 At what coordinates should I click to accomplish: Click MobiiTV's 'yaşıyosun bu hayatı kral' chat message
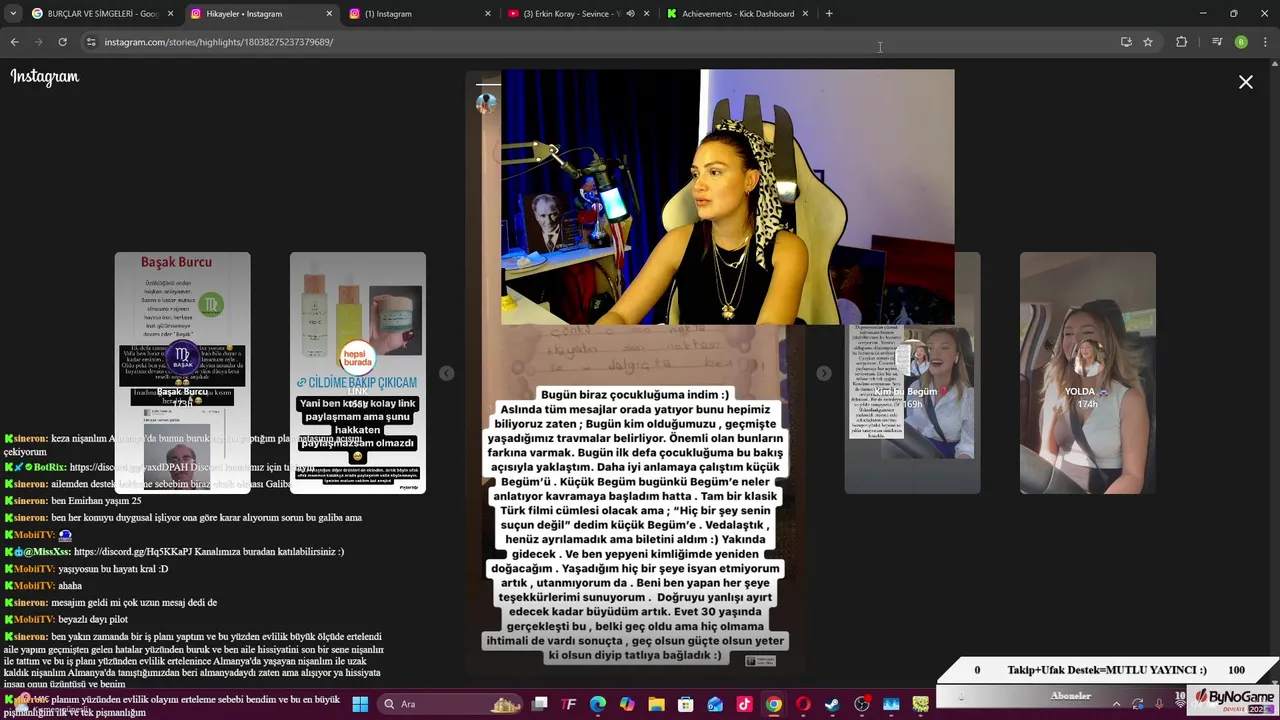(x=113, y=569)
